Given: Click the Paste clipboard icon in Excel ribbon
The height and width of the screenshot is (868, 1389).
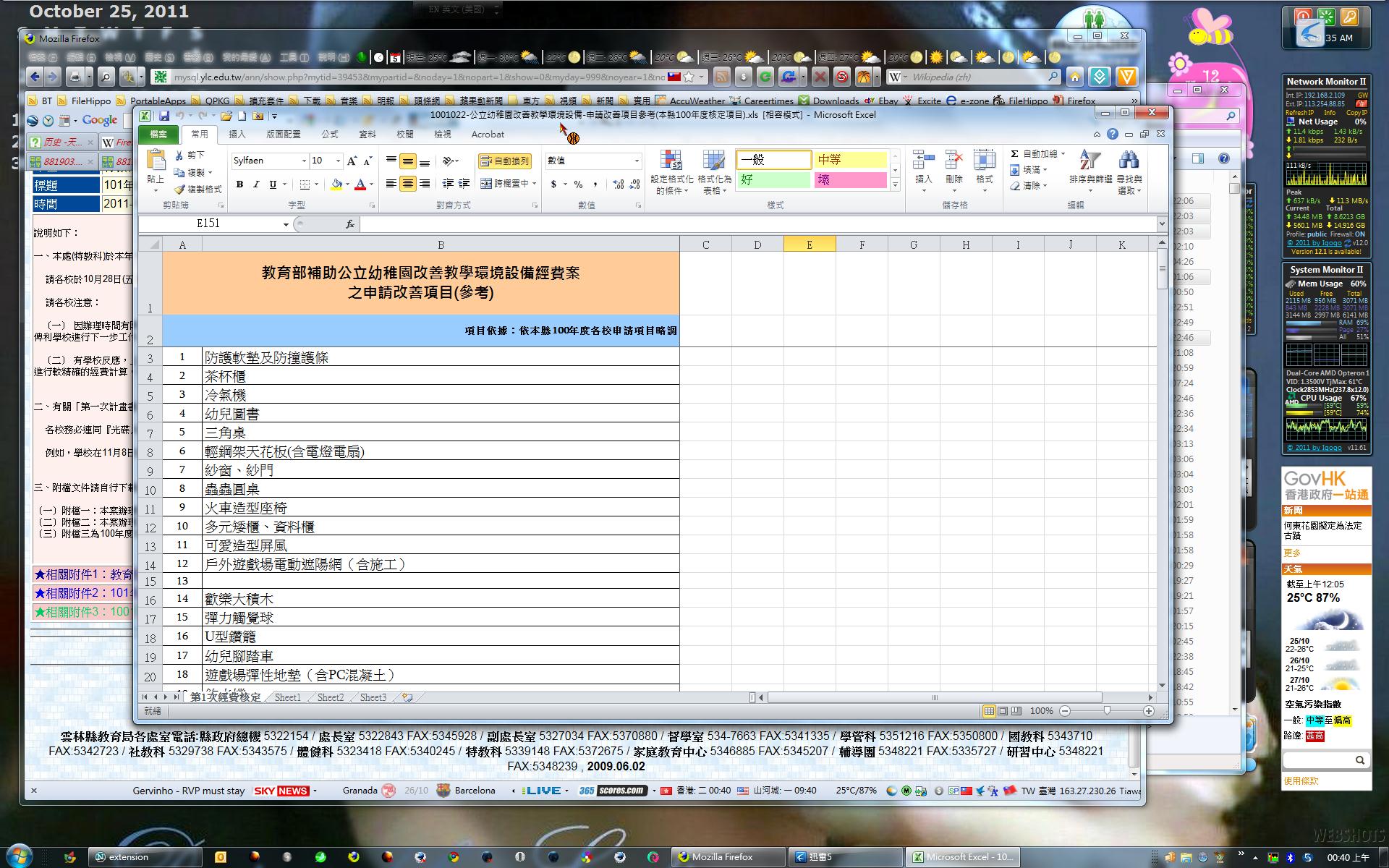Looking at the screenshot, I should point(156,161).
